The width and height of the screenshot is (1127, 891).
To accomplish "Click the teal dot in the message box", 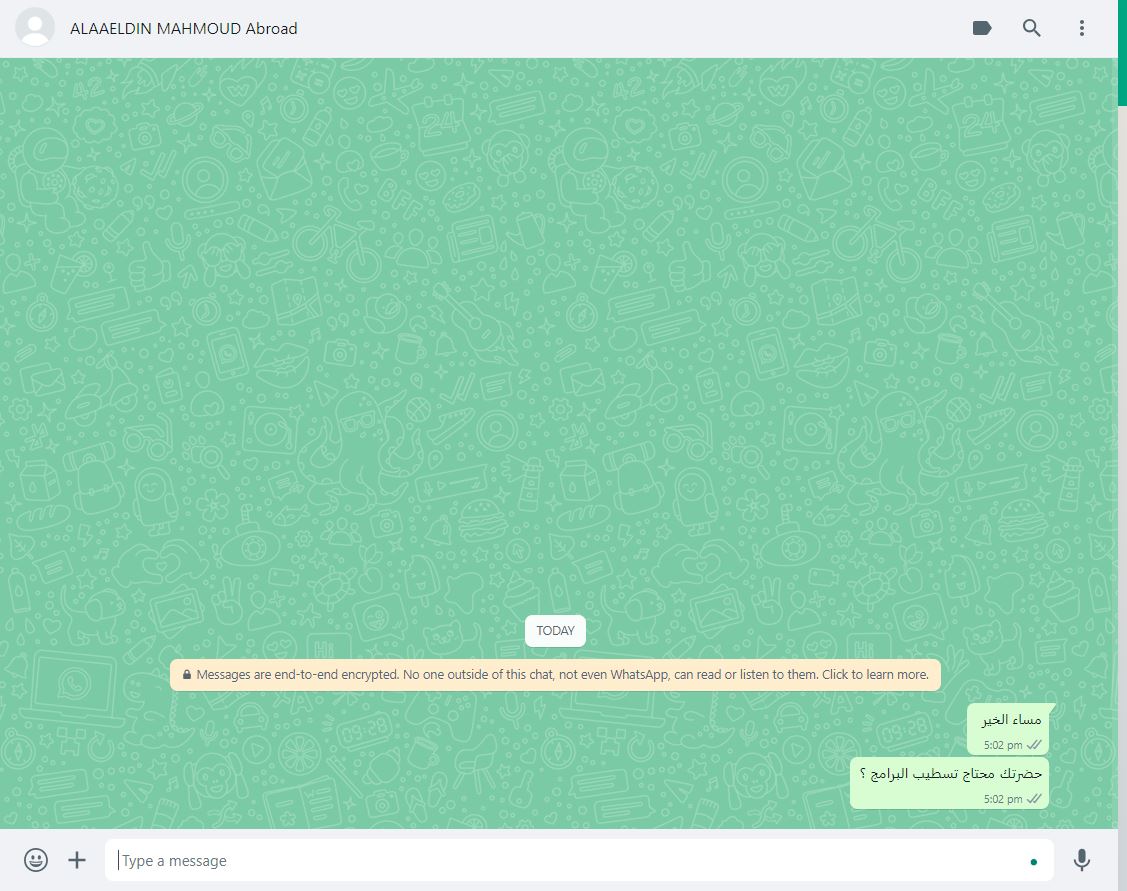I will [x=1034, y=862].
